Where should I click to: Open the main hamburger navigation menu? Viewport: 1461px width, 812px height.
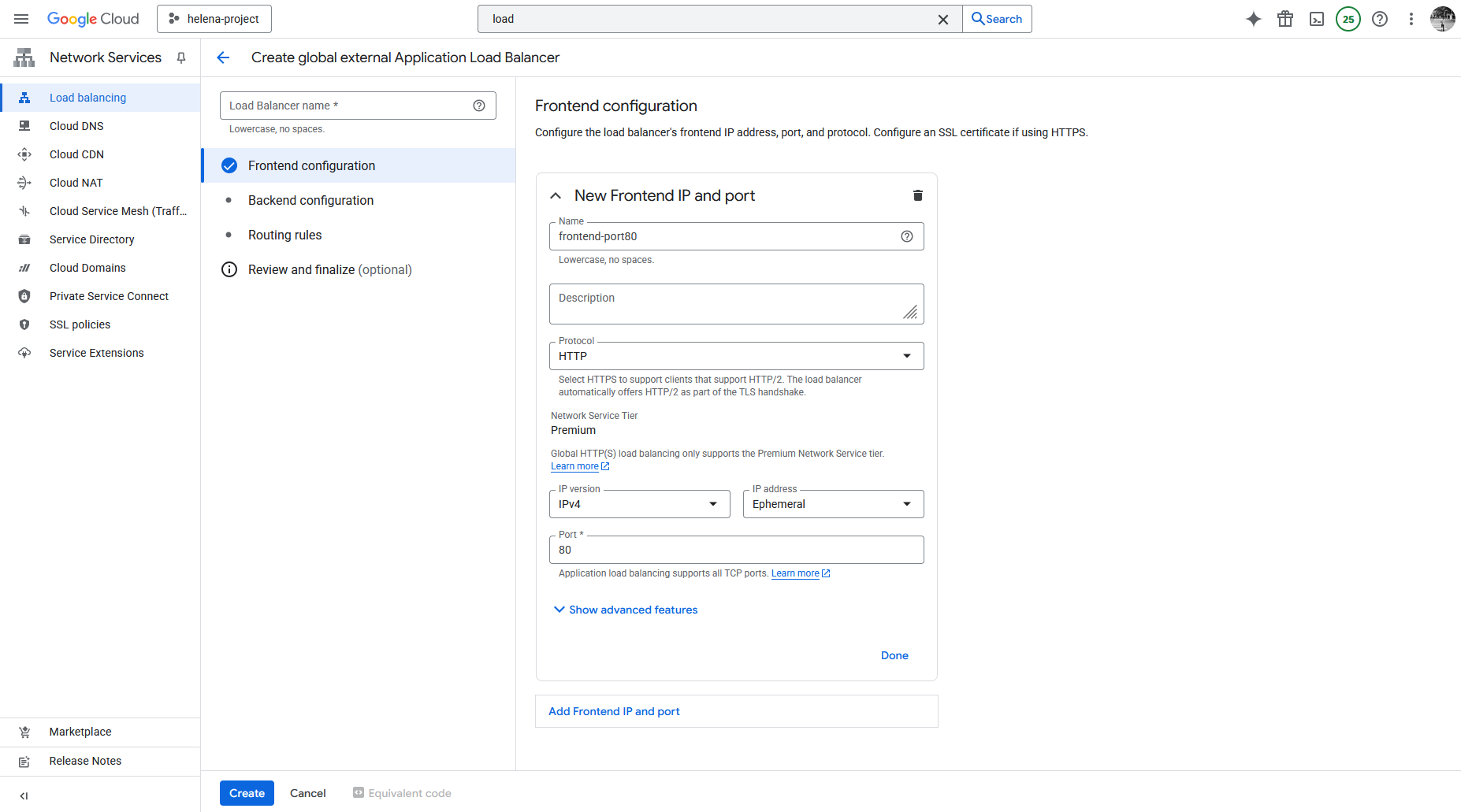21,19
